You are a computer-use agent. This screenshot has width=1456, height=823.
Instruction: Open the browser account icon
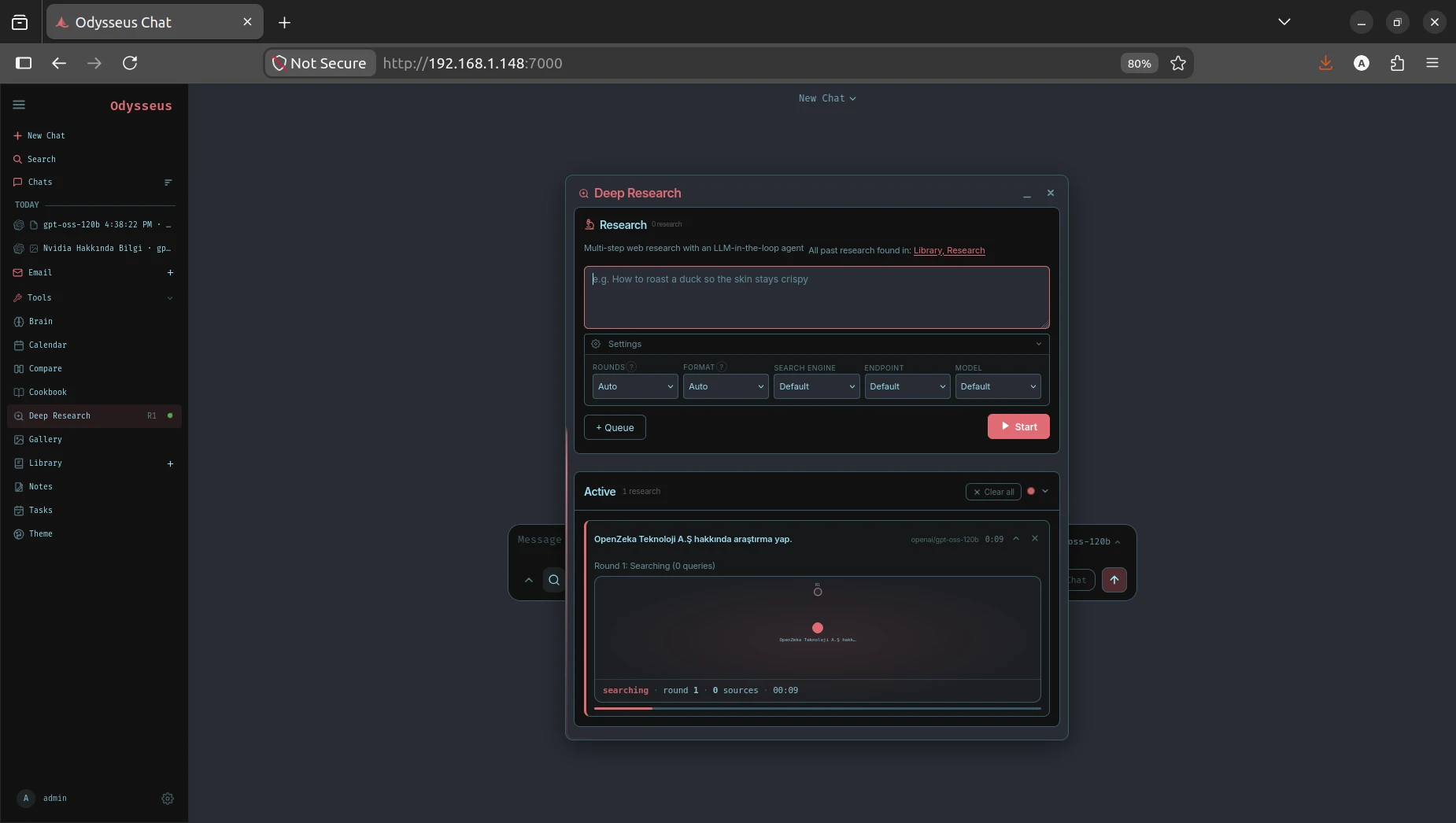[1362, 63]
